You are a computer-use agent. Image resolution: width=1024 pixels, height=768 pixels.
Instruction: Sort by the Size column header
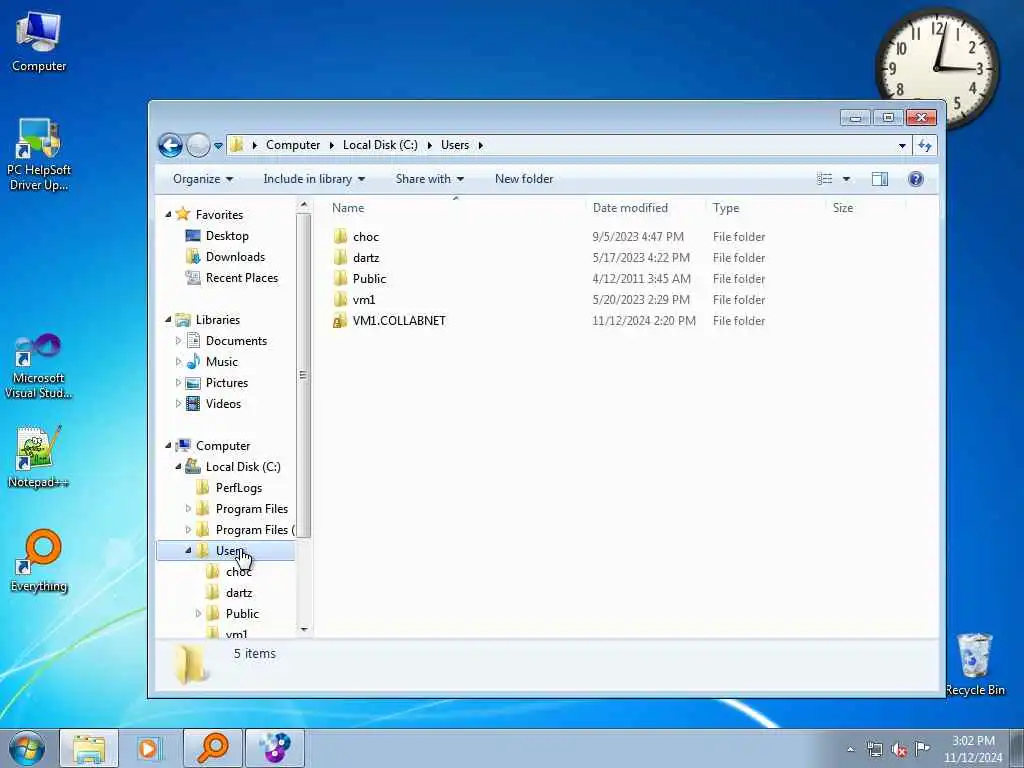point(842,208)
